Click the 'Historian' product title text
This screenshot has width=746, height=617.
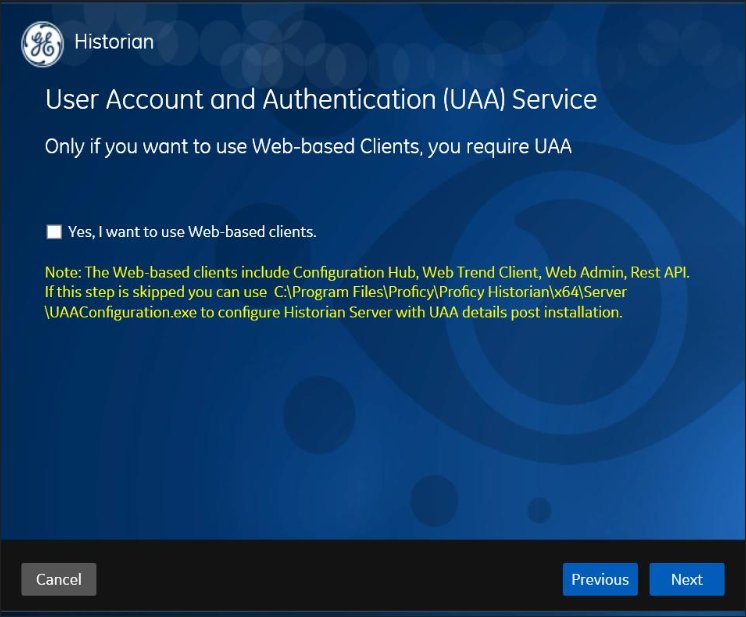tap(114, 42)
